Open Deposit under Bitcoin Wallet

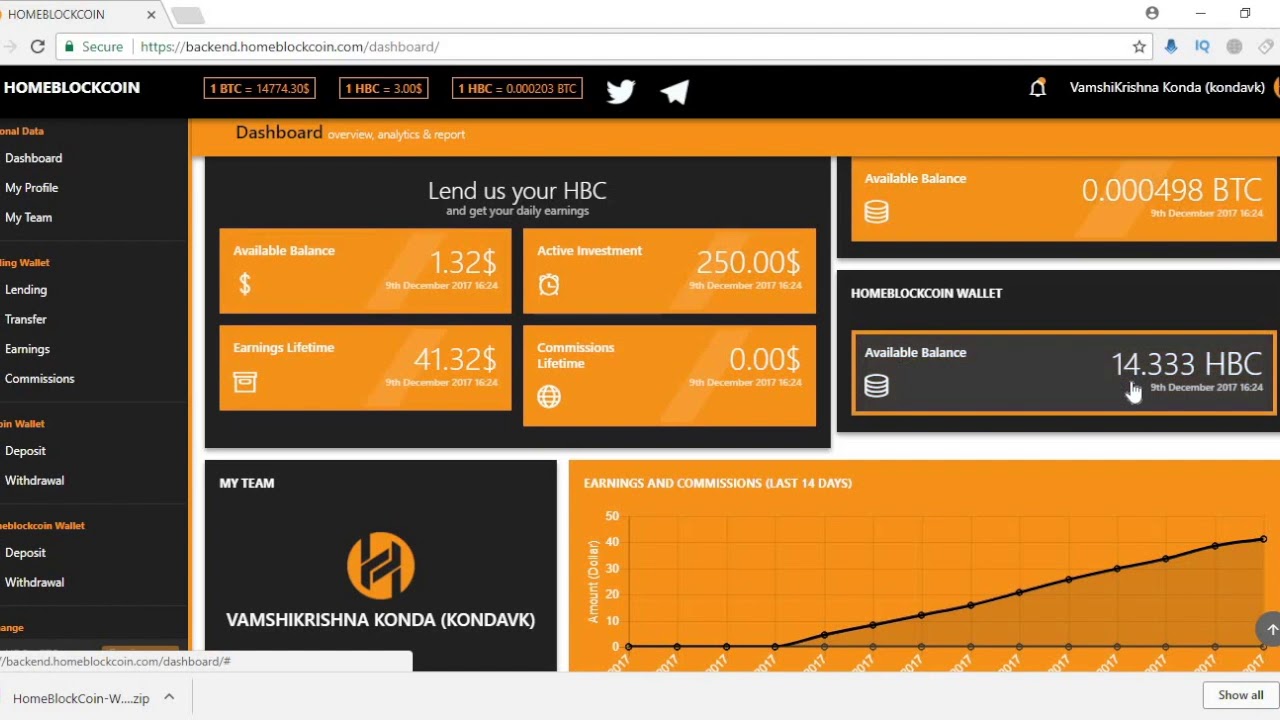pos(25,451)
